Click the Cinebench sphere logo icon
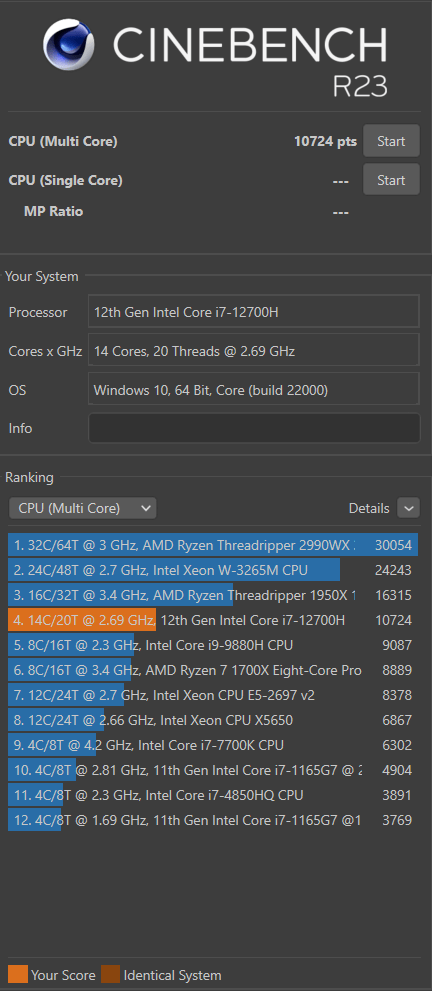 click(x=69, y=44)
